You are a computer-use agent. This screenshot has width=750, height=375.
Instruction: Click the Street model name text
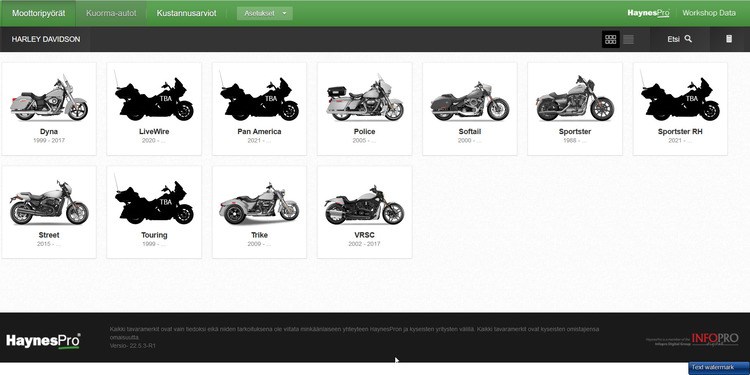click(x=49, y=235)
